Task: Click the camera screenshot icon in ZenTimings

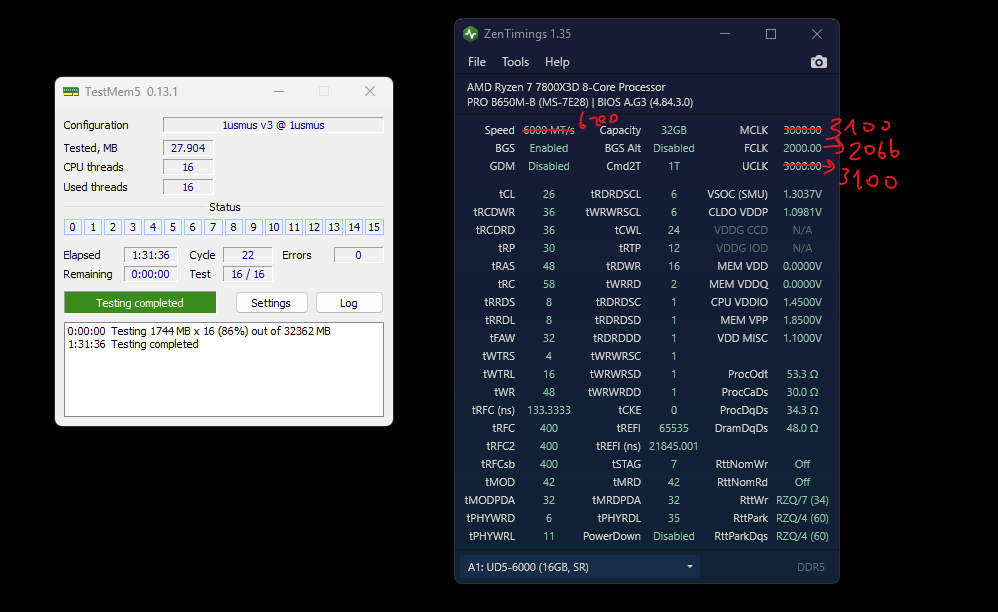Action: click(x=819, y=62)
